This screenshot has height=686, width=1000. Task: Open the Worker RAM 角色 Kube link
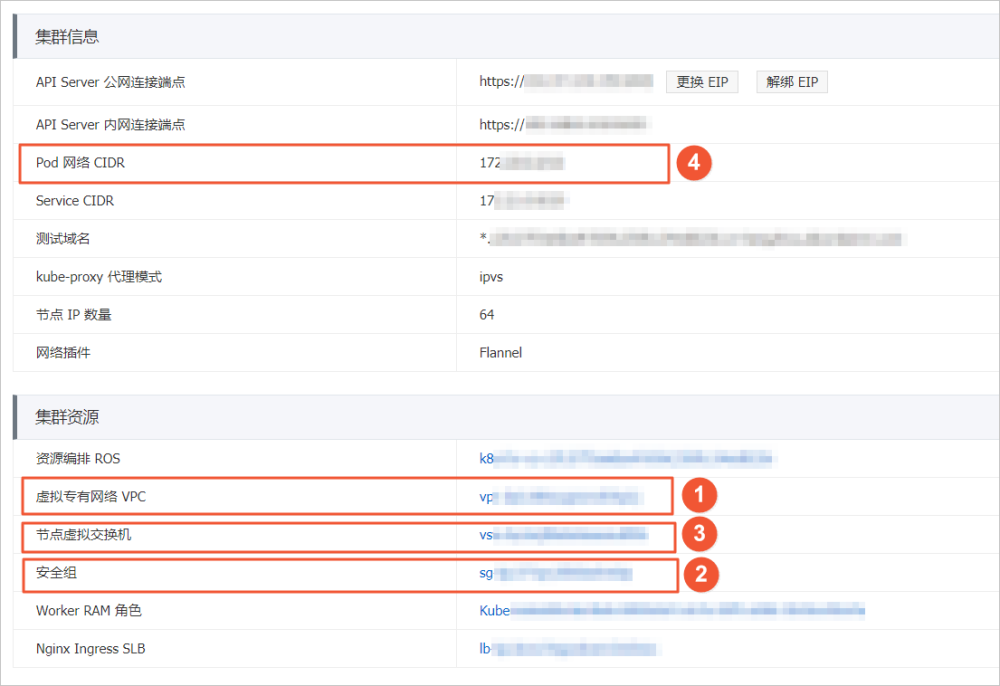(x=672, y=611)
